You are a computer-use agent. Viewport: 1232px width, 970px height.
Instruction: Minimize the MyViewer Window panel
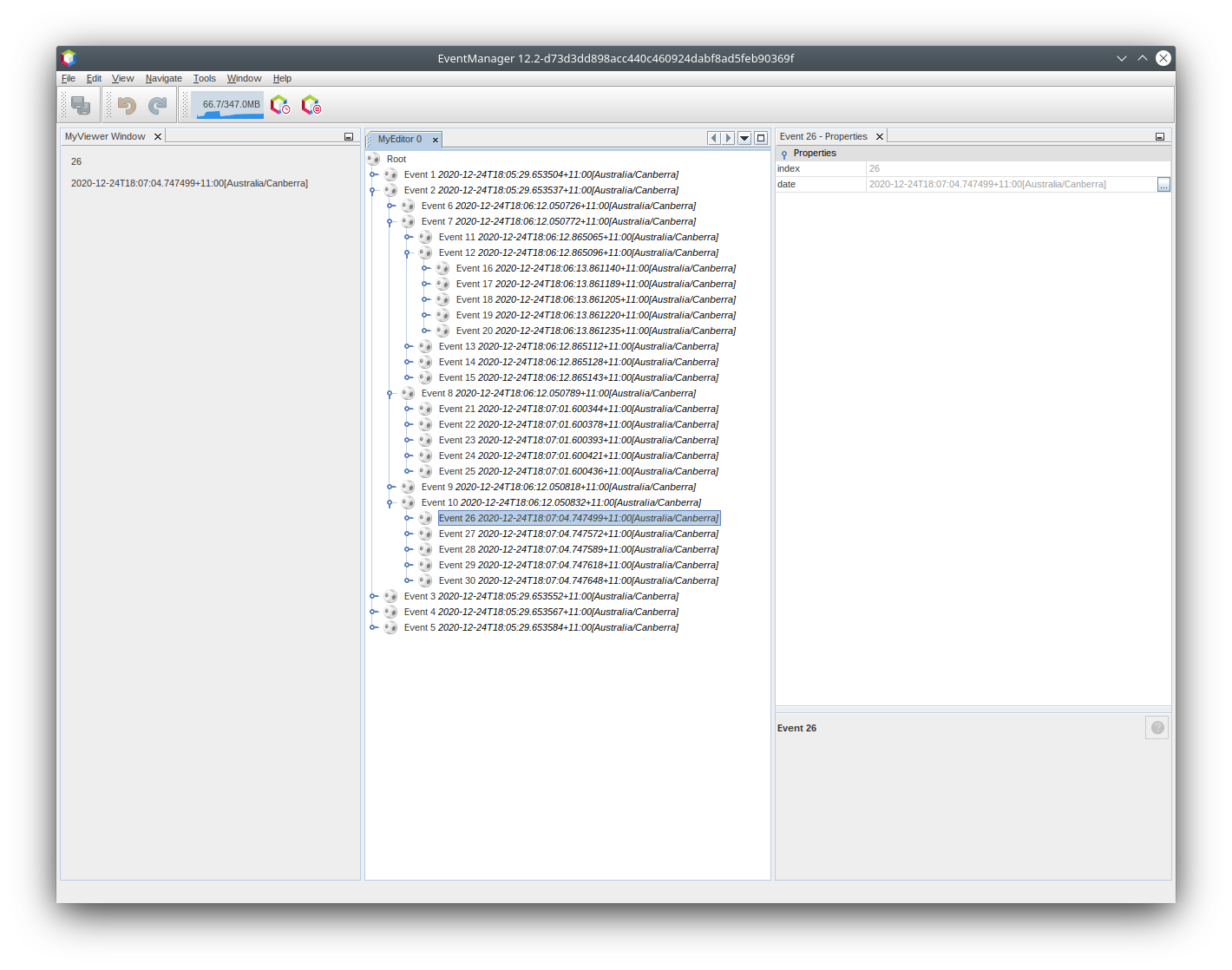(349, 137)
